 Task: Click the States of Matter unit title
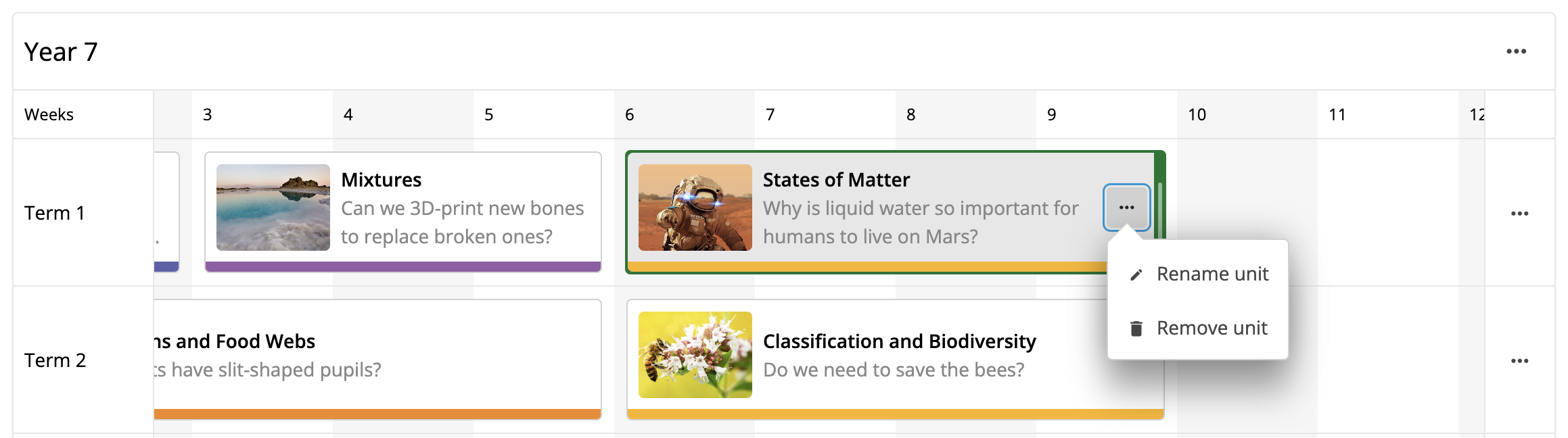tap(836, 180)
